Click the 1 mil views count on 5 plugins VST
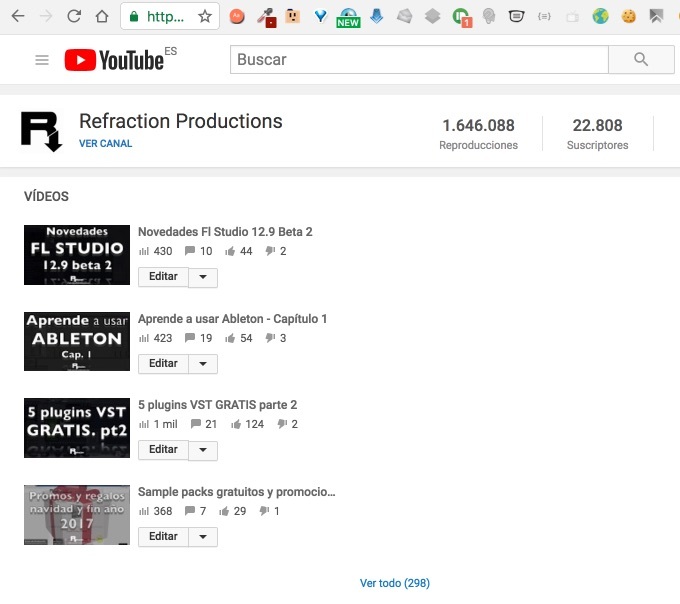The height and width of the screenshot is (604, 680). (x=158, y=424)
